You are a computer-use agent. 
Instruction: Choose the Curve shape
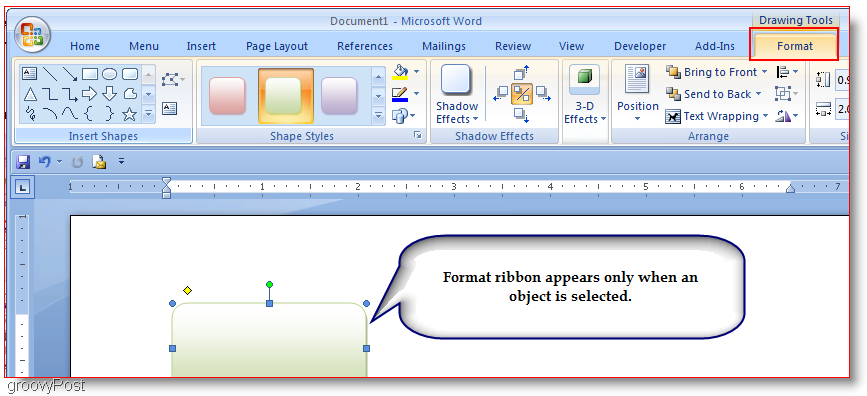click(x=70, y=114)
